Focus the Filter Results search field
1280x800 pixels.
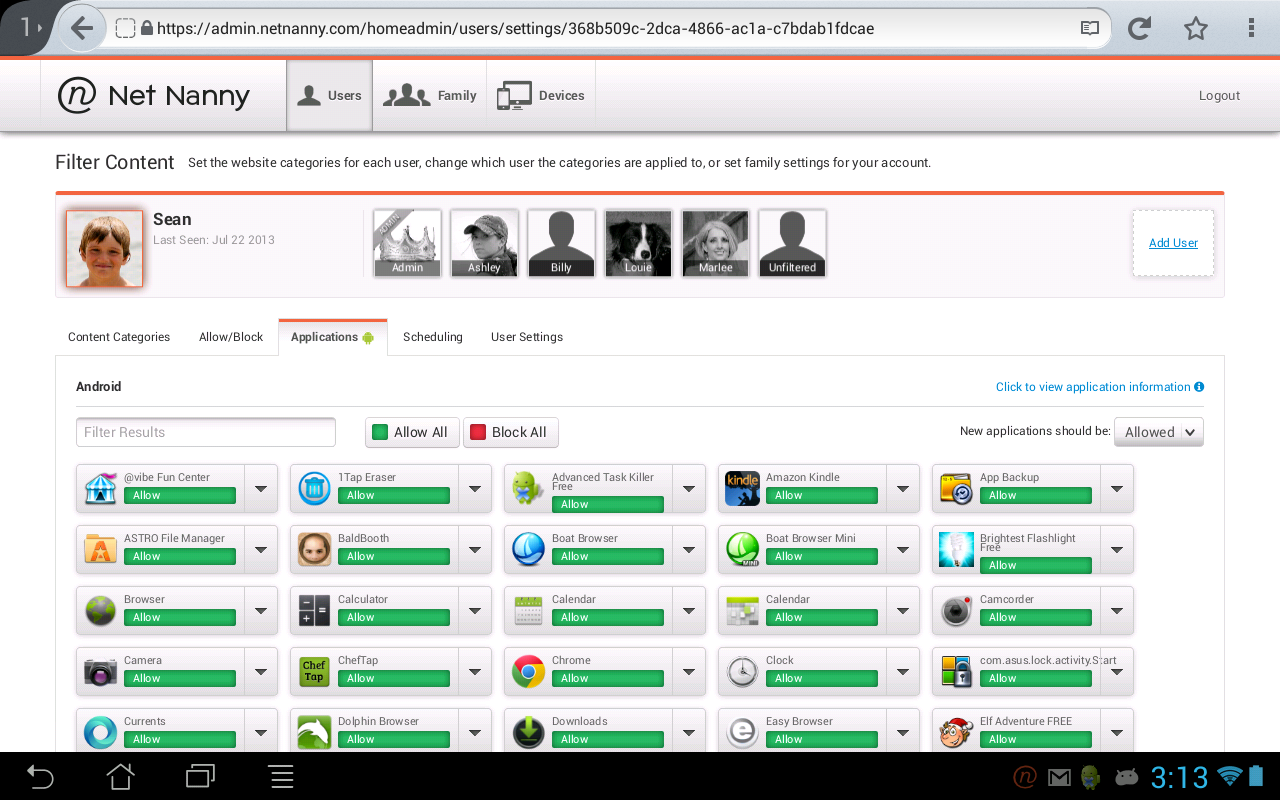(x=206, y=432)
